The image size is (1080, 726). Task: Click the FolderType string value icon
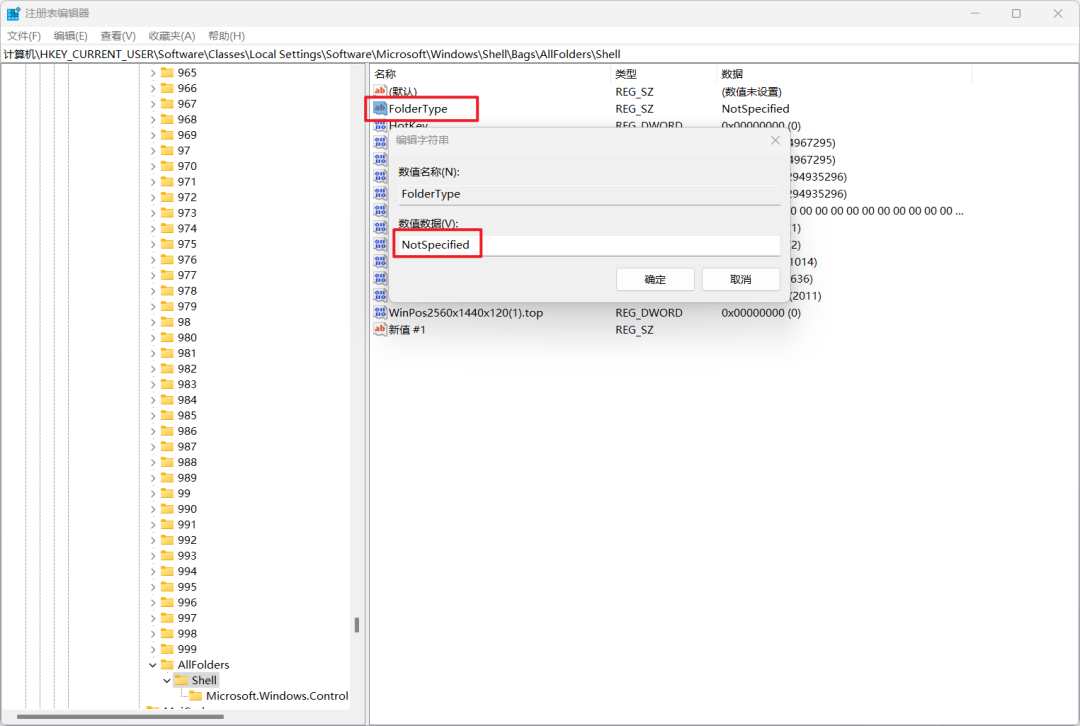pyautogui.click(x=380, y=108)
